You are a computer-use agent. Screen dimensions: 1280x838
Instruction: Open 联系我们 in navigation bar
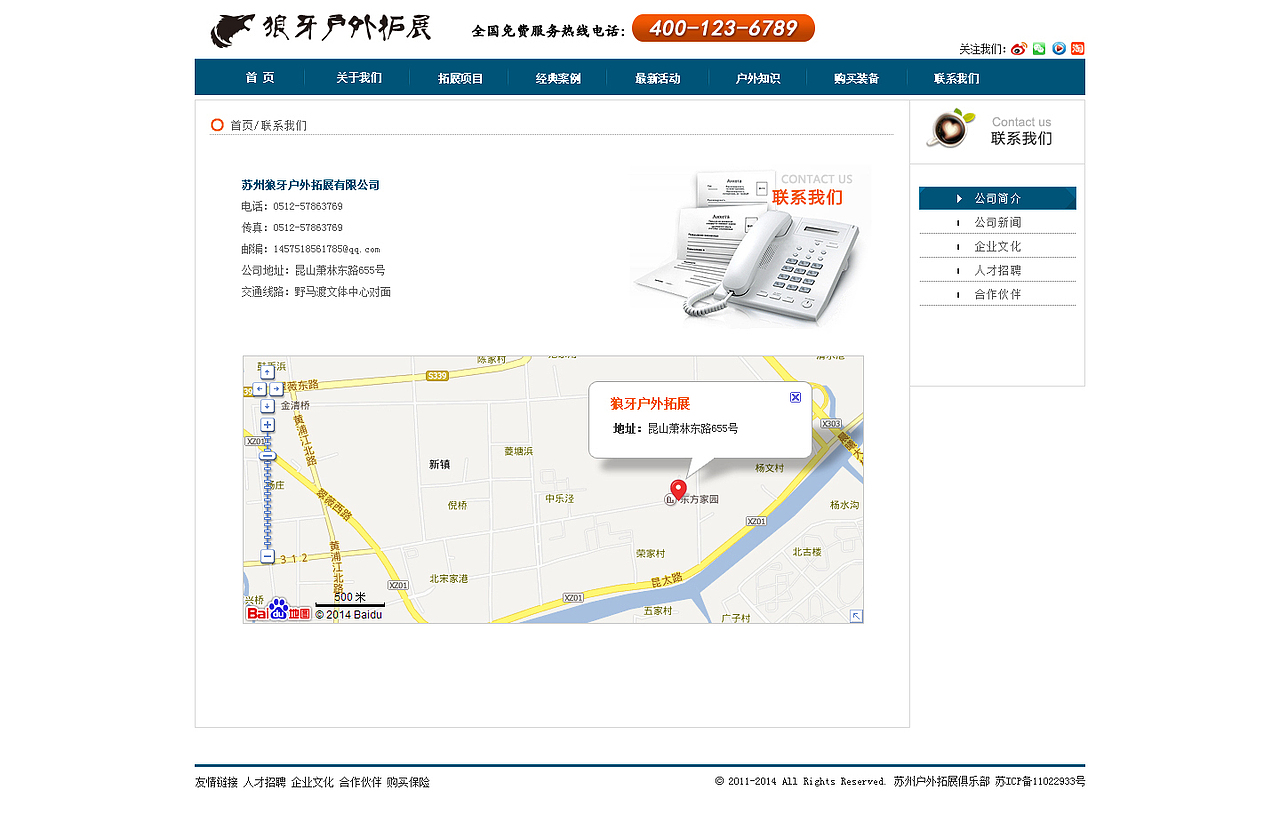pyautogui.click(x=956, y=78)
